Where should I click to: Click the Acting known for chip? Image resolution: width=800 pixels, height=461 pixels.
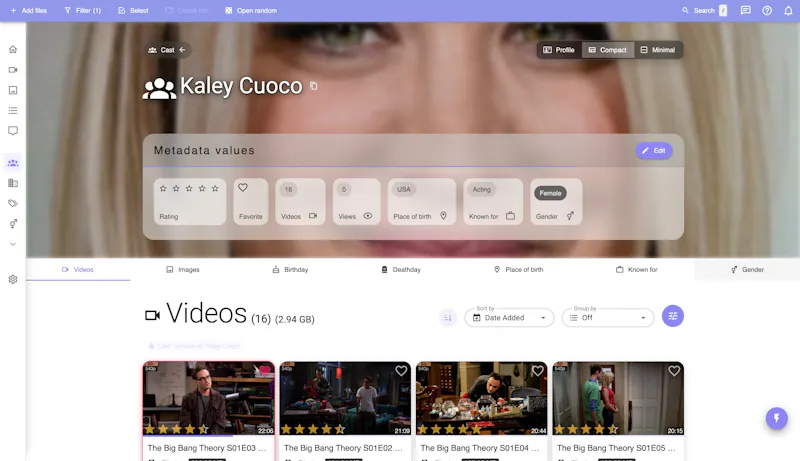coord(482,190)
